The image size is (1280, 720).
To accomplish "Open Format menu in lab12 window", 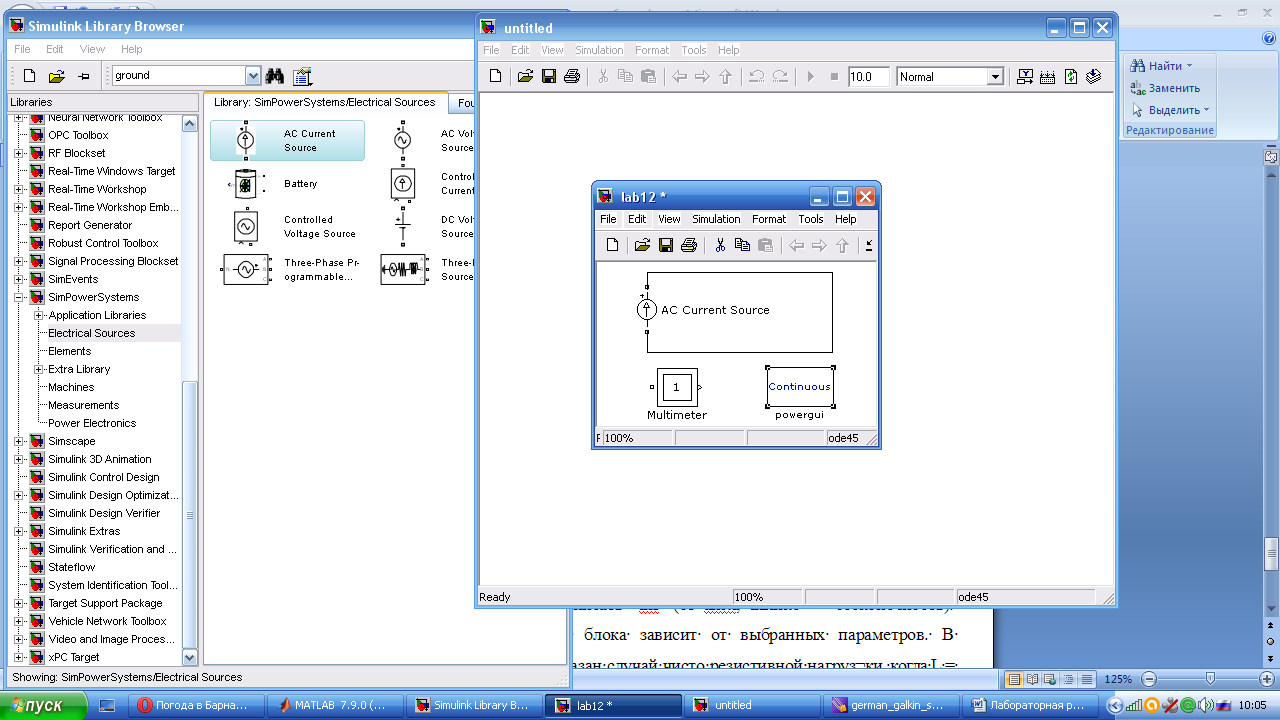I will (769, 219).
